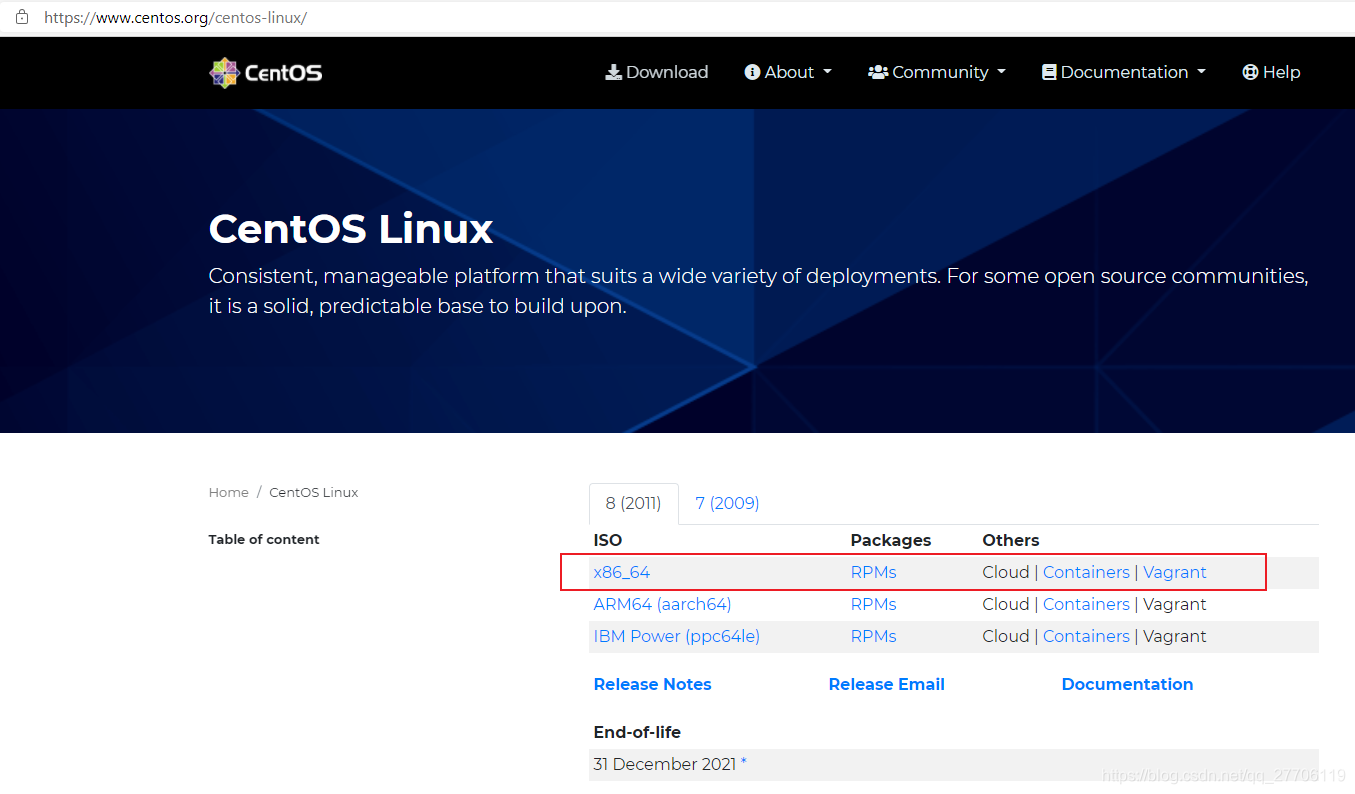Open RPMs link in x86_64 row
This screenshot has height=794, width=1355.
(x=873, y=572)
